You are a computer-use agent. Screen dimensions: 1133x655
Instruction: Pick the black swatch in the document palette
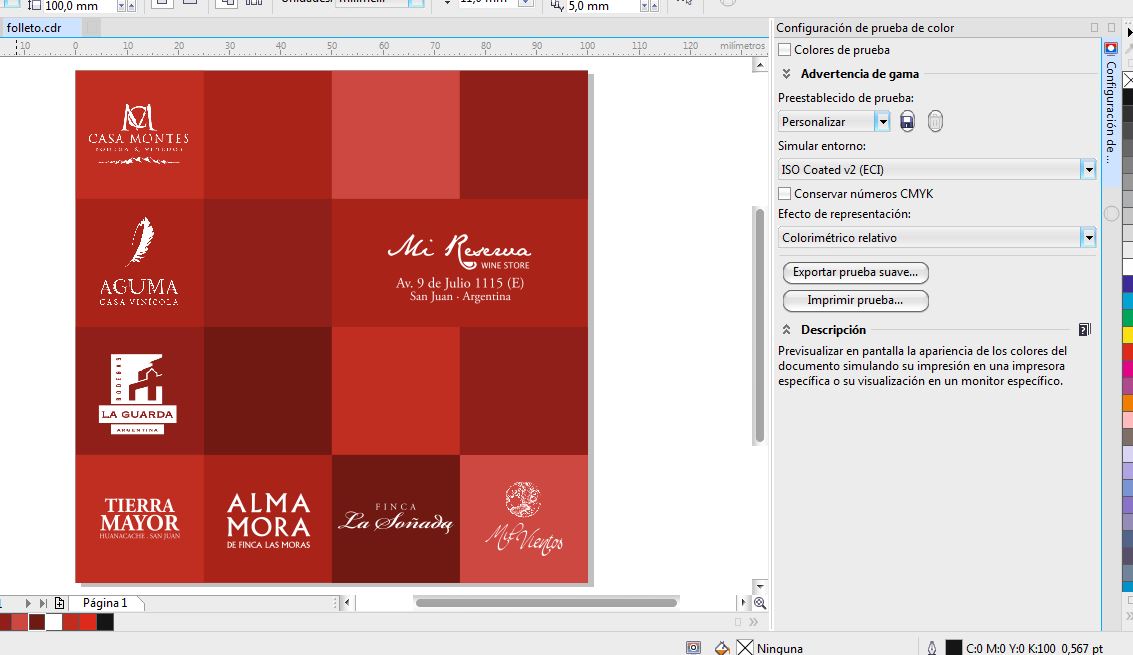[105, 622]
